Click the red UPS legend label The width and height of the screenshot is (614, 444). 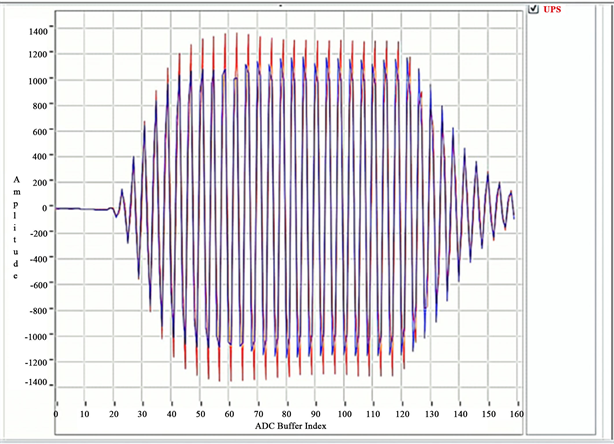[553, 10]
